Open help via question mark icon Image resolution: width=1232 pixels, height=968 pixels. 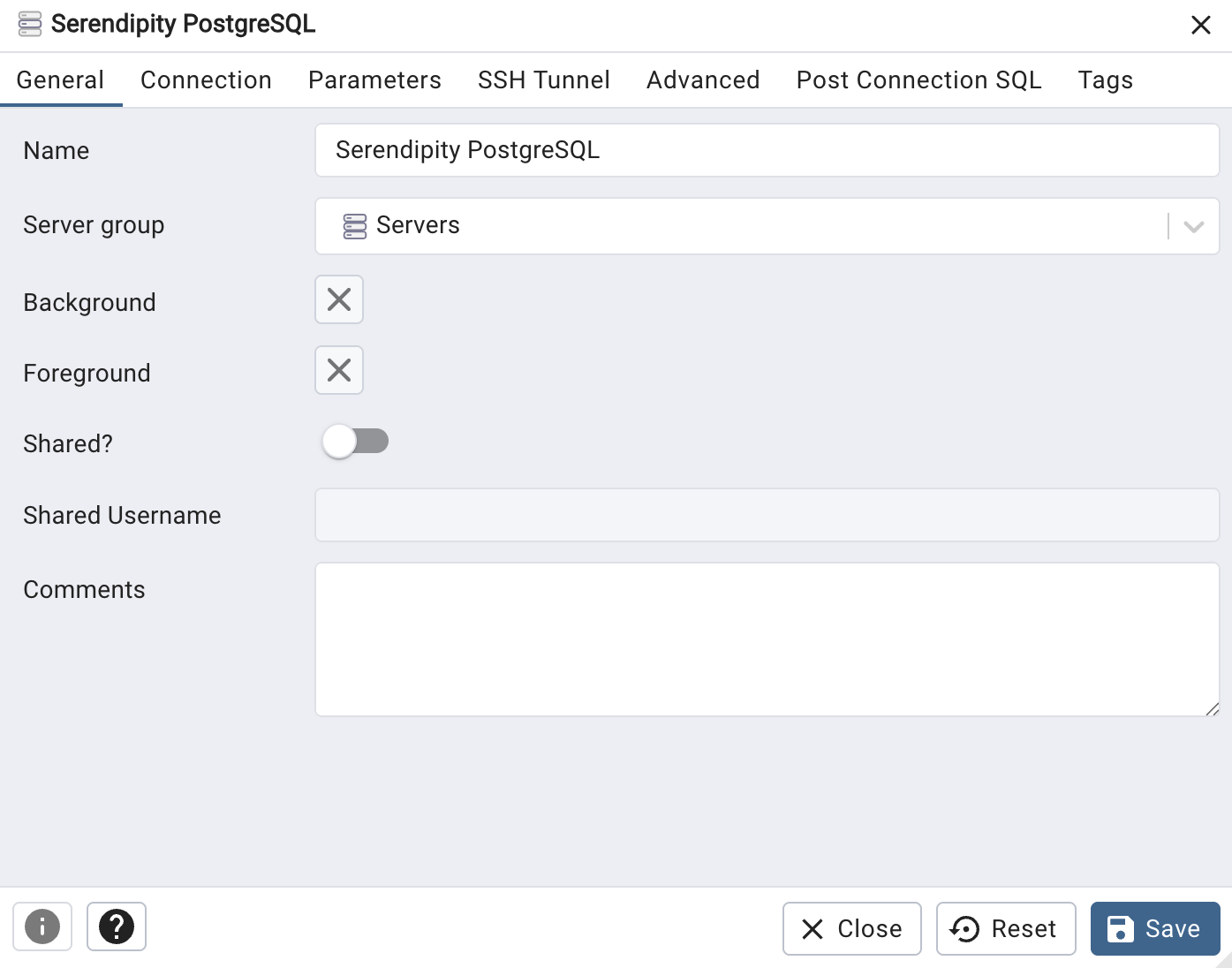coord(117,926)
